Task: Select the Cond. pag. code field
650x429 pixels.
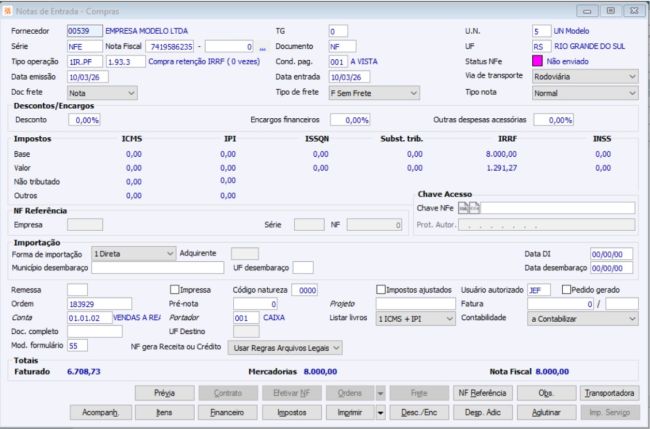Action: 338,62
